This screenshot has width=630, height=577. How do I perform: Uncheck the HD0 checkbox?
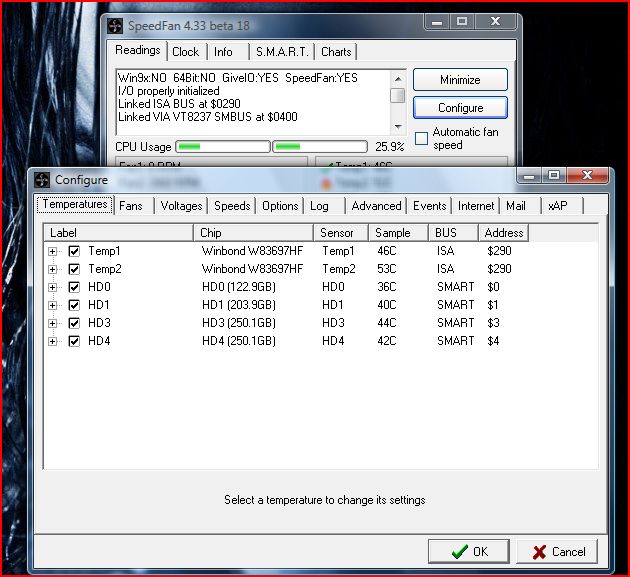pos(74,287)
